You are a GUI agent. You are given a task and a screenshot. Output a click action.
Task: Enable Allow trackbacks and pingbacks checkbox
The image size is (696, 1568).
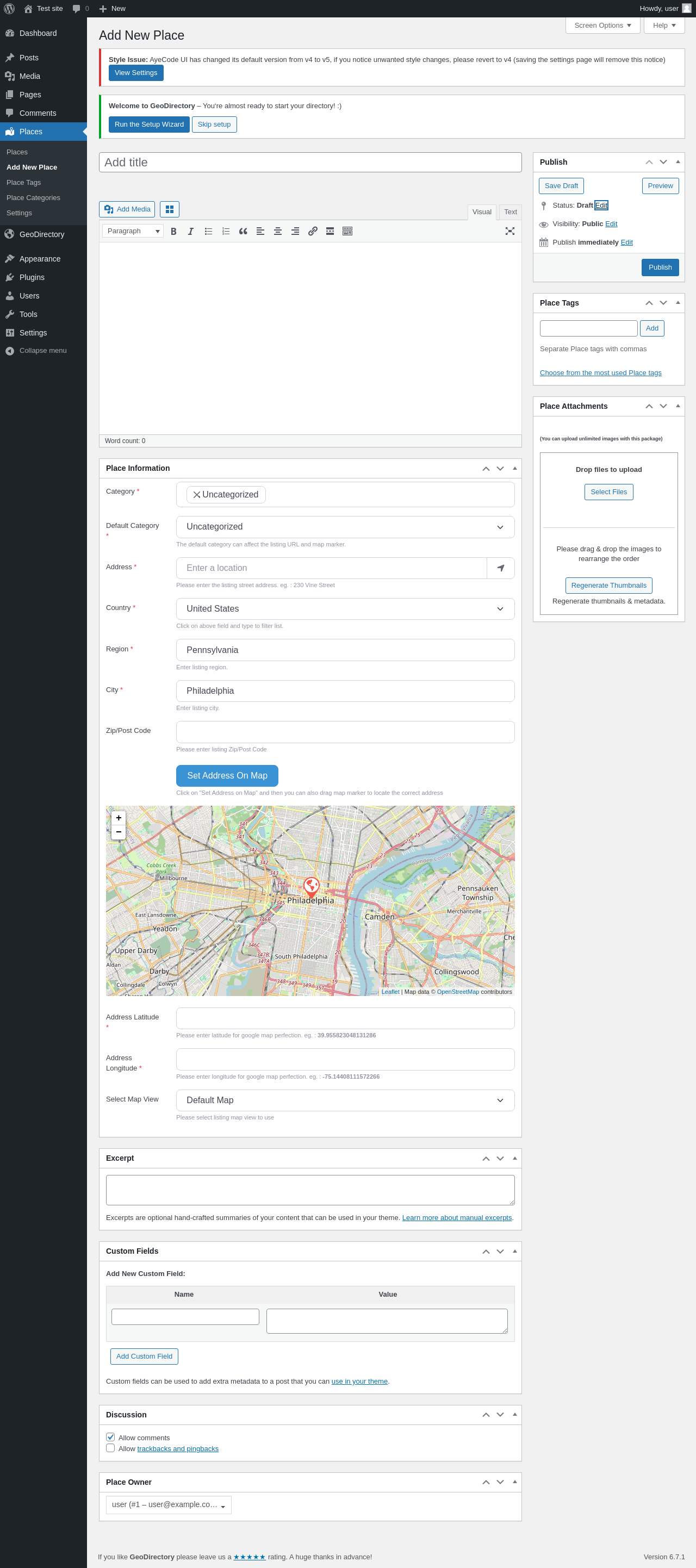click(x=111, y=1448)
